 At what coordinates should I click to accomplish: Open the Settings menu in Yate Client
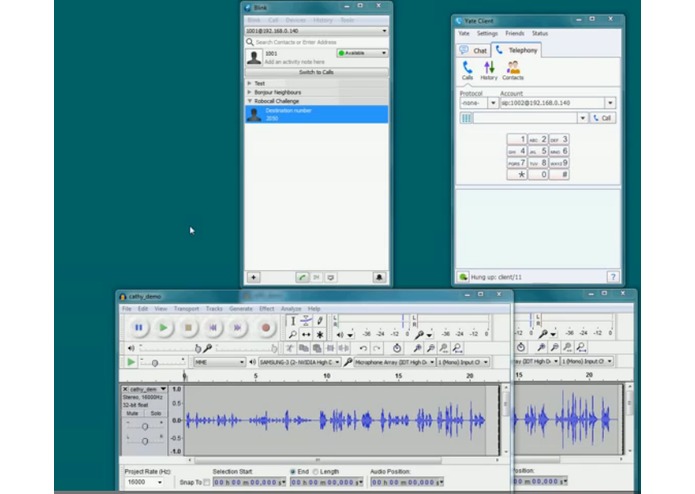487,33
